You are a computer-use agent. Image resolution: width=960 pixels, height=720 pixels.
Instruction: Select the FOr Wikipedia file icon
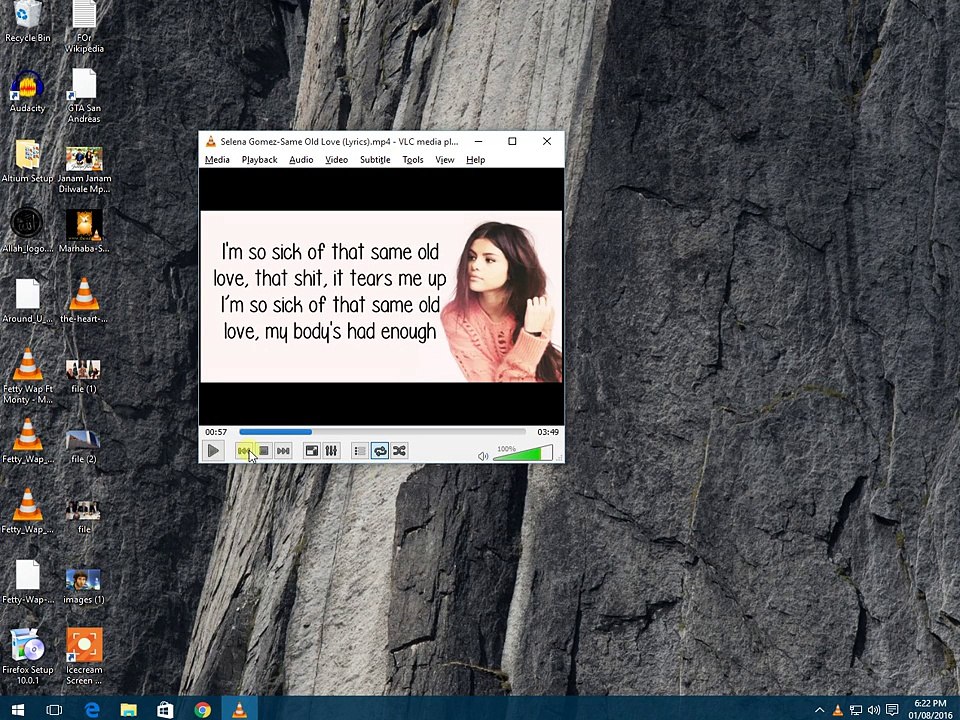point(84,27)
